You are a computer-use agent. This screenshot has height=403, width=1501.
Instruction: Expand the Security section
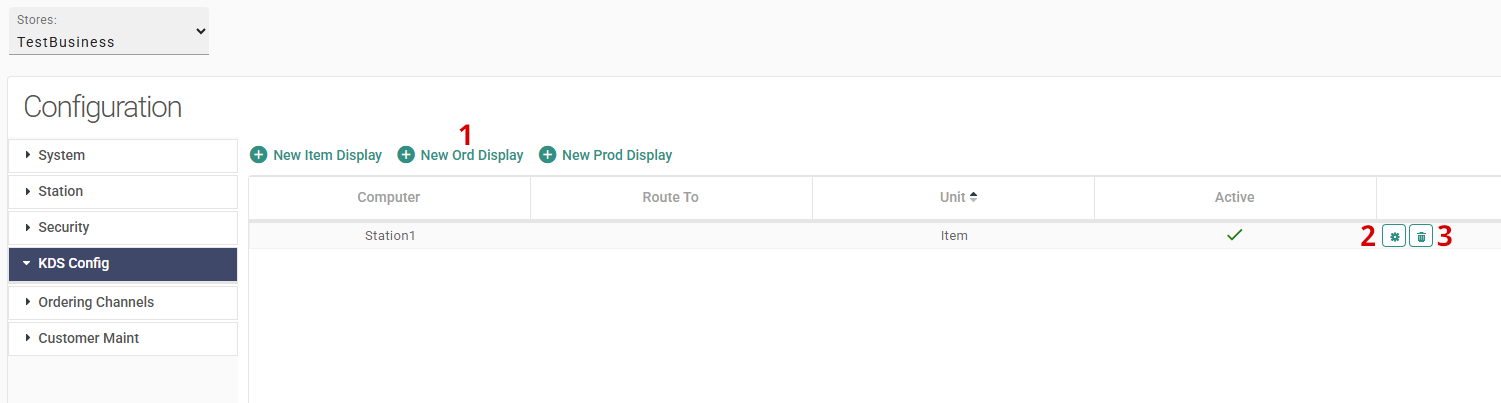pos(123,227)
